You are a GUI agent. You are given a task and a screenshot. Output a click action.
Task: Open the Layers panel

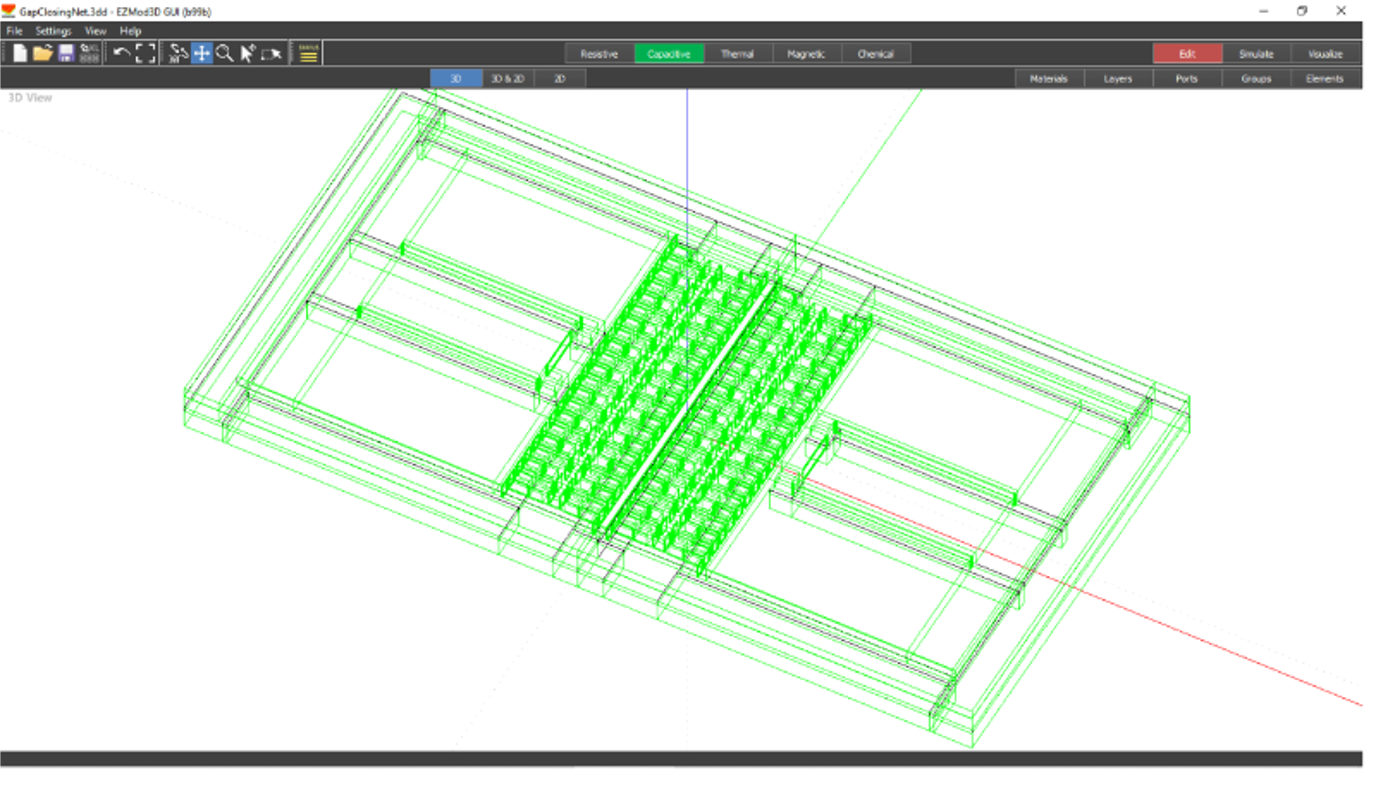[1117, 77]
